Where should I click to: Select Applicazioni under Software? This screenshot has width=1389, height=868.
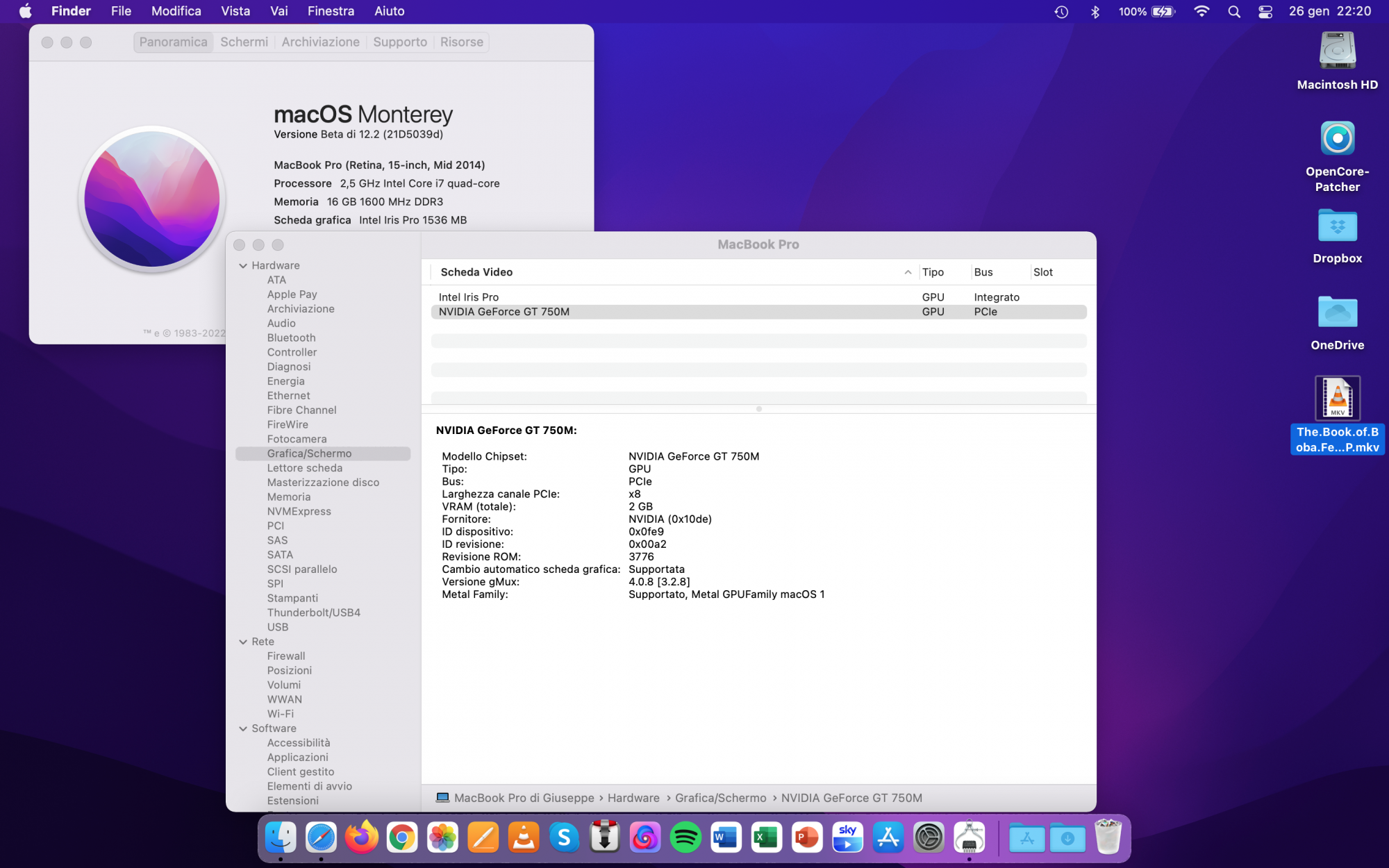point(298,758)
